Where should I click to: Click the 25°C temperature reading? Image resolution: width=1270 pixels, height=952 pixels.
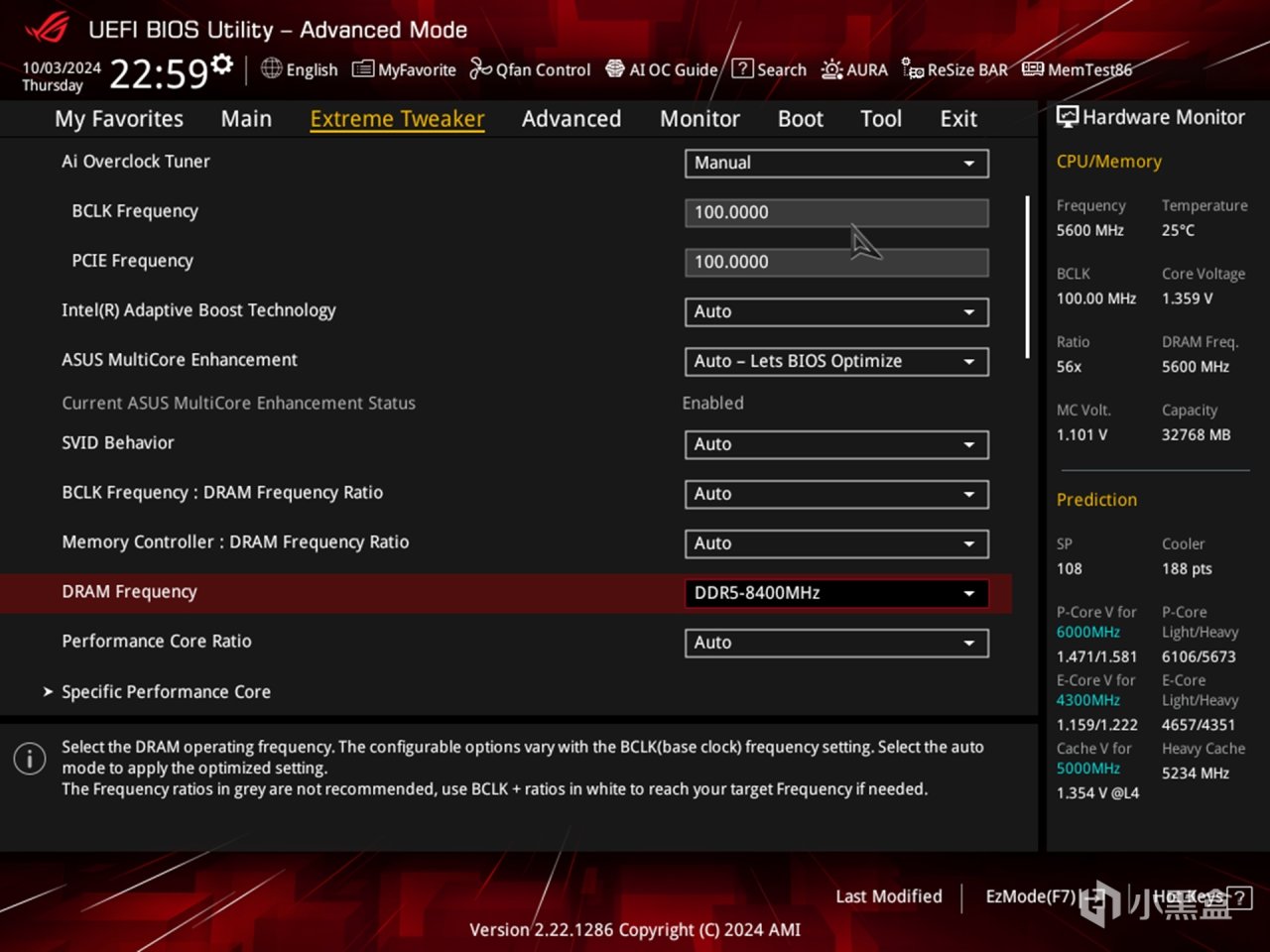click(1178, 230)
